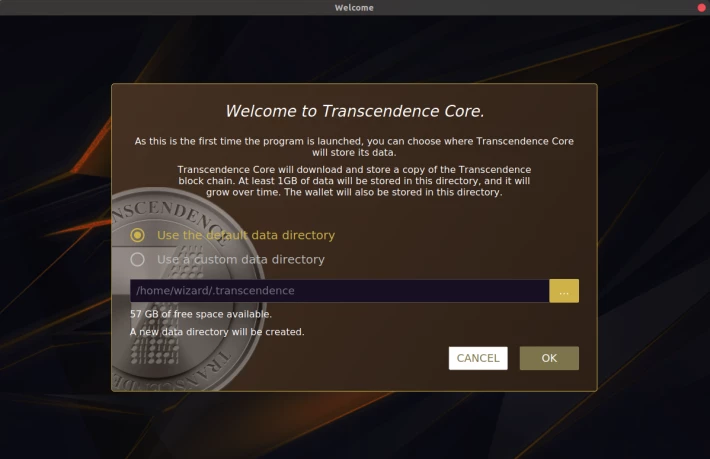Select the custom data directory radio button

137,259
